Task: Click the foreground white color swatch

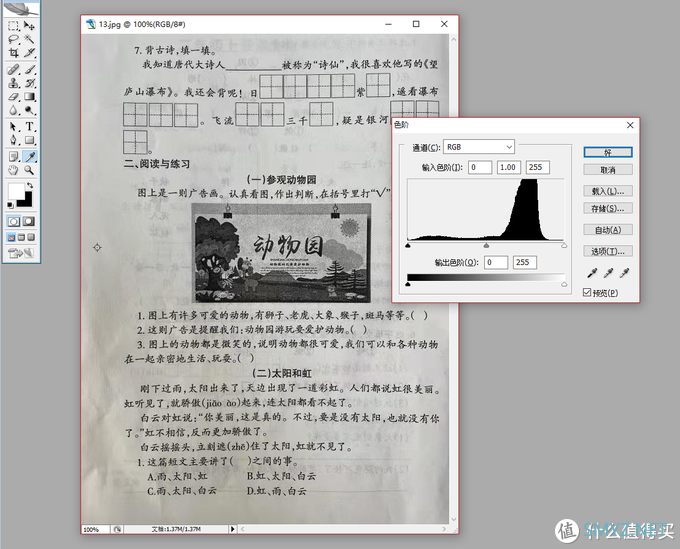Action: (x=16, y=190)
